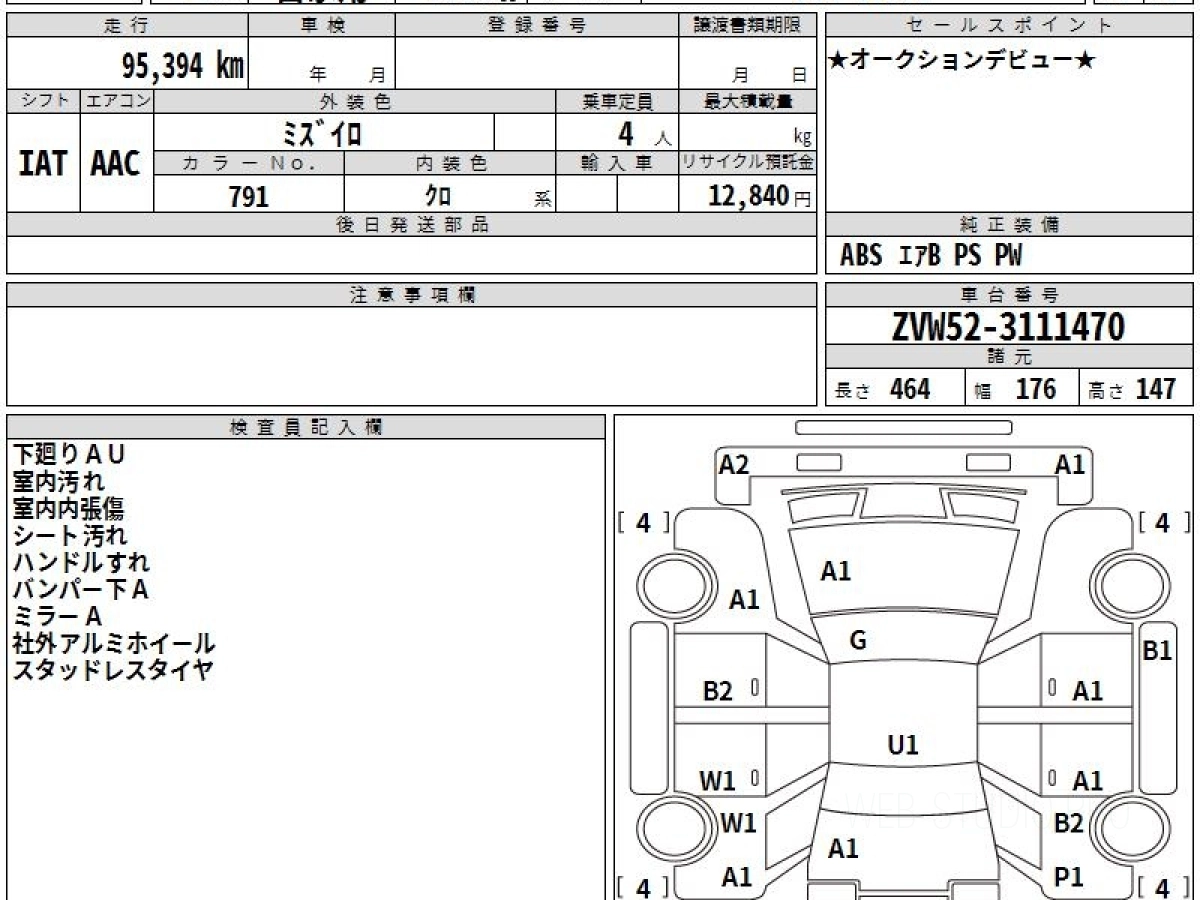Select the 後日発送部品 header
Image resolution: width=1200 pixels, height=900 pixels.
click(x=411, y=225)
